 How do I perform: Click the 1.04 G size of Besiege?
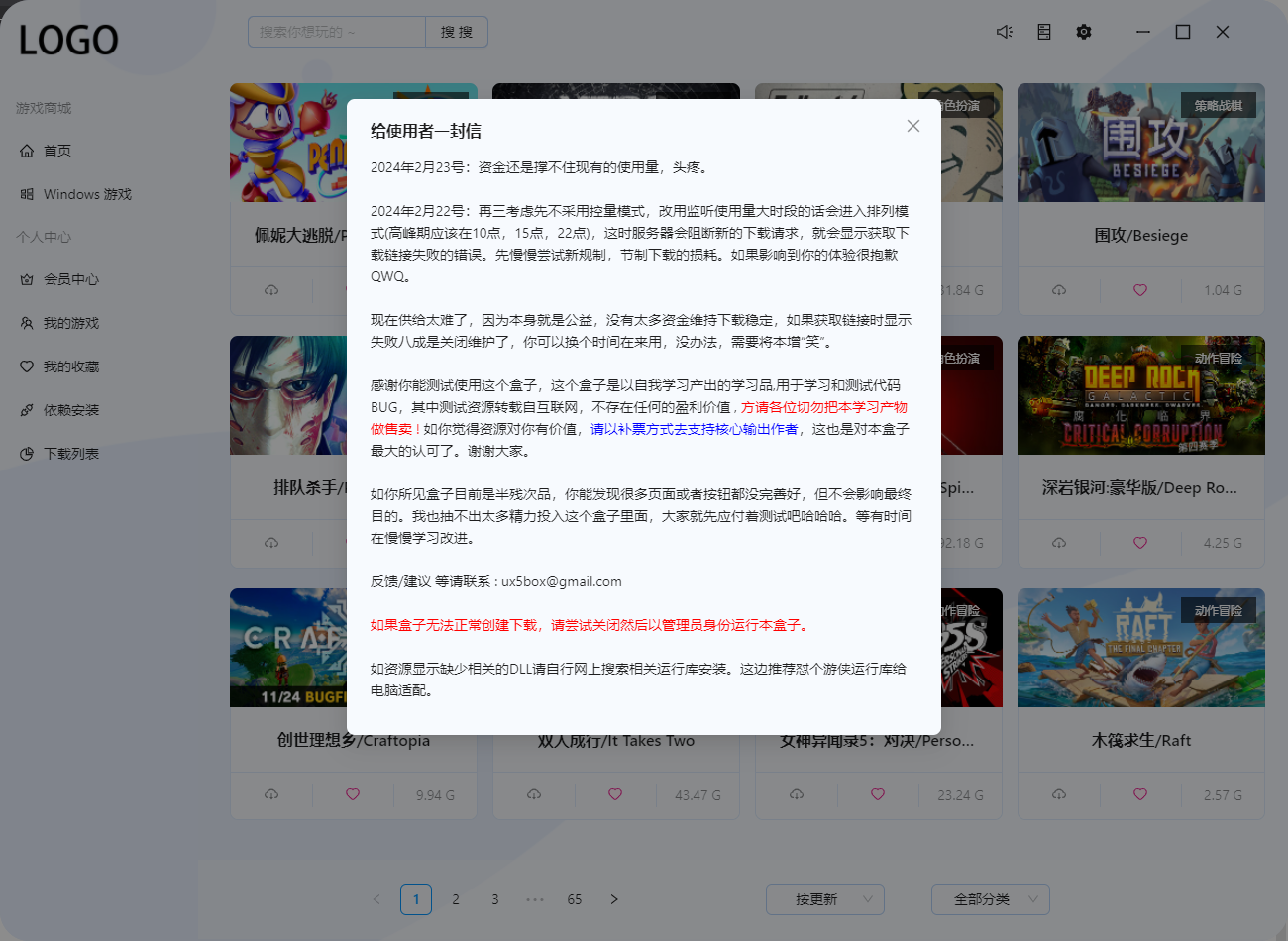tap(1223, 290)
